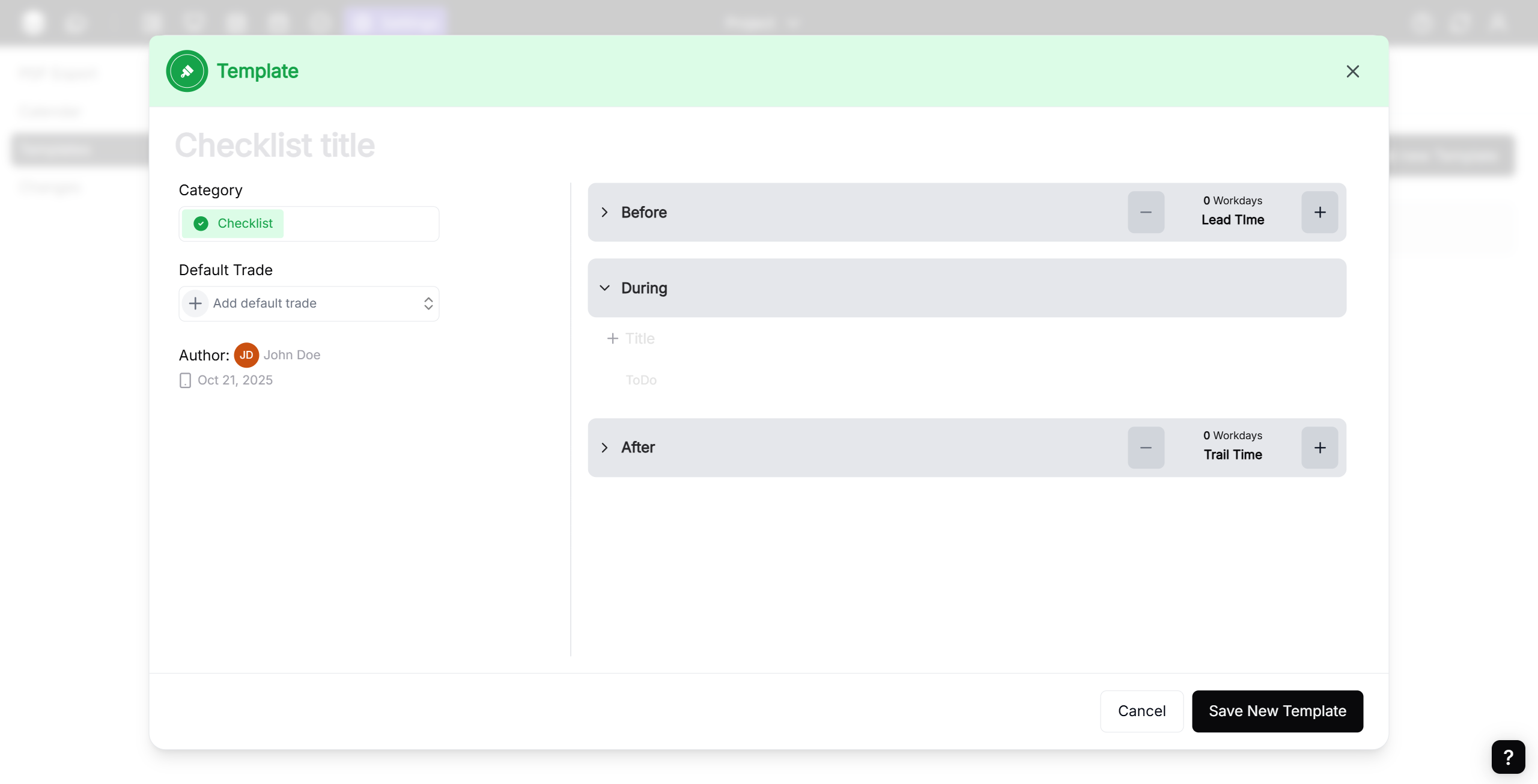Expand the After section chevron
Viewport: 1538px width, 784px height.
coord(605,448)
